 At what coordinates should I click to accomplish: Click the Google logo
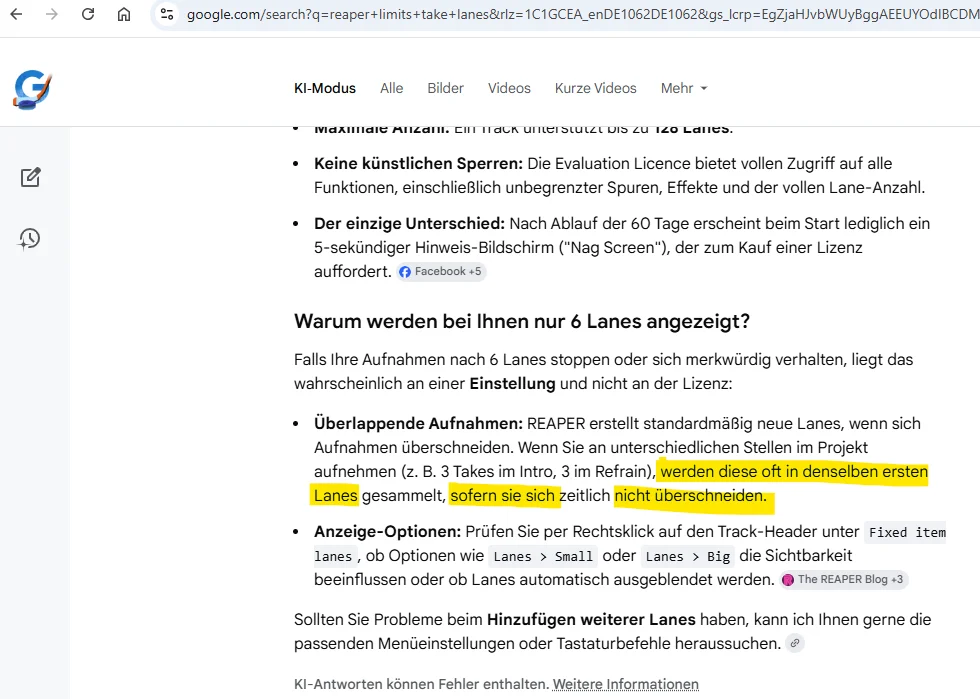point(31,88)
